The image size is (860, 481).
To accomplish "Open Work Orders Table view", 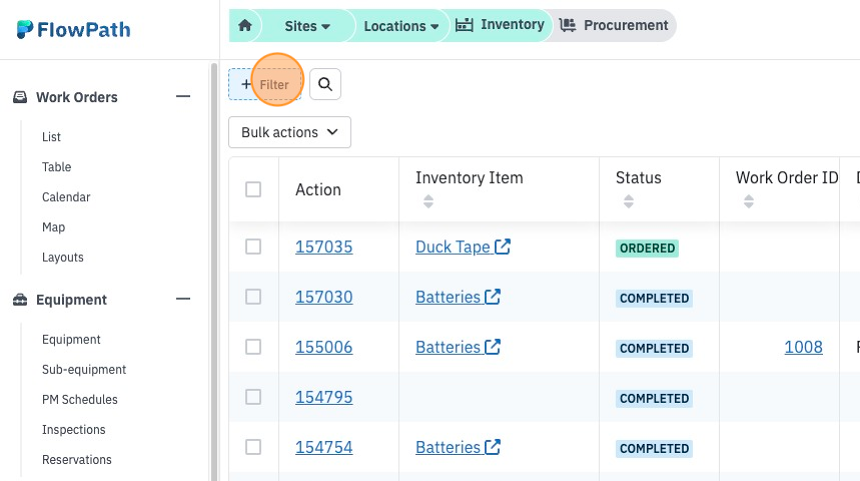I will click(x=56, y=167).
